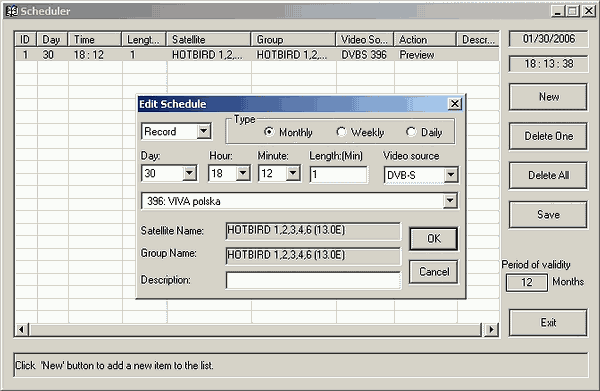Viewport: 600px width, 391px height.
Task: Click the horizontal scrollbar right arrow
Action: point(491,329)
